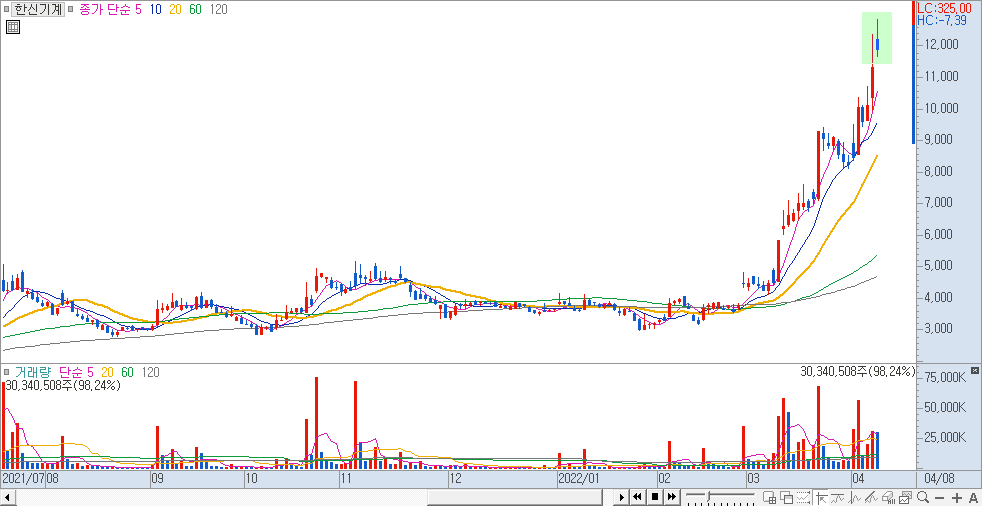Select the volume 120-day average label

tap(150, 373)
